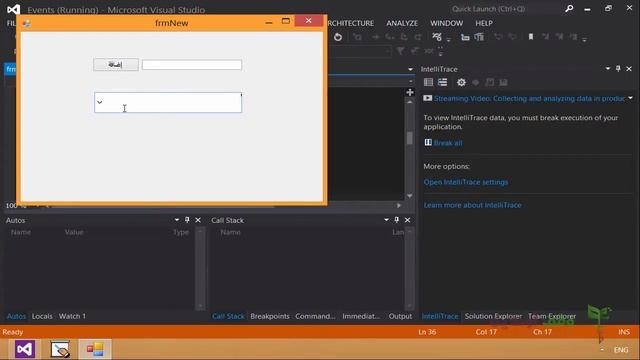Click the "Col 17" status bar entry
Viewport: 640px width, 360px height.
pyautogui.click(x=486, y=332)
